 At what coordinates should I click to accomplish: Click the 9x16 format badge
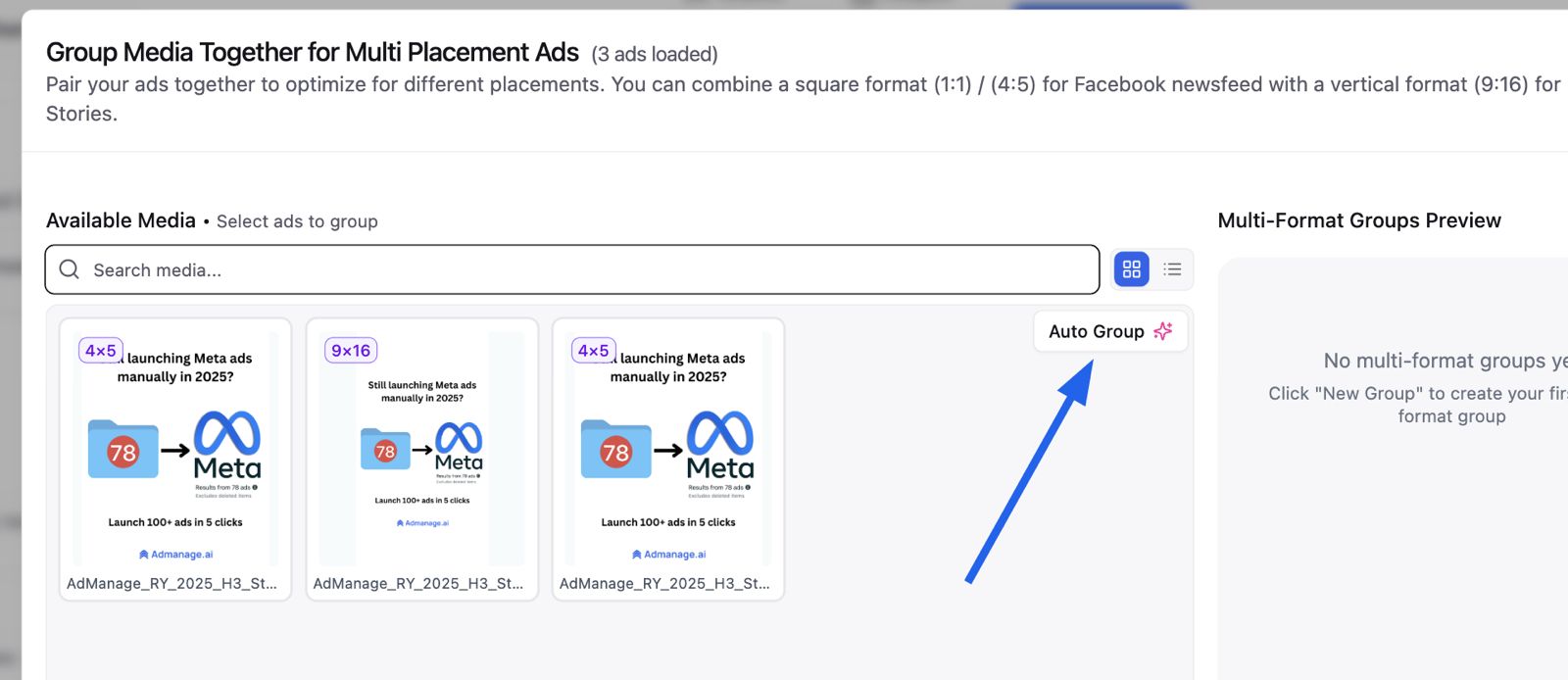click(x=351, y=350)
